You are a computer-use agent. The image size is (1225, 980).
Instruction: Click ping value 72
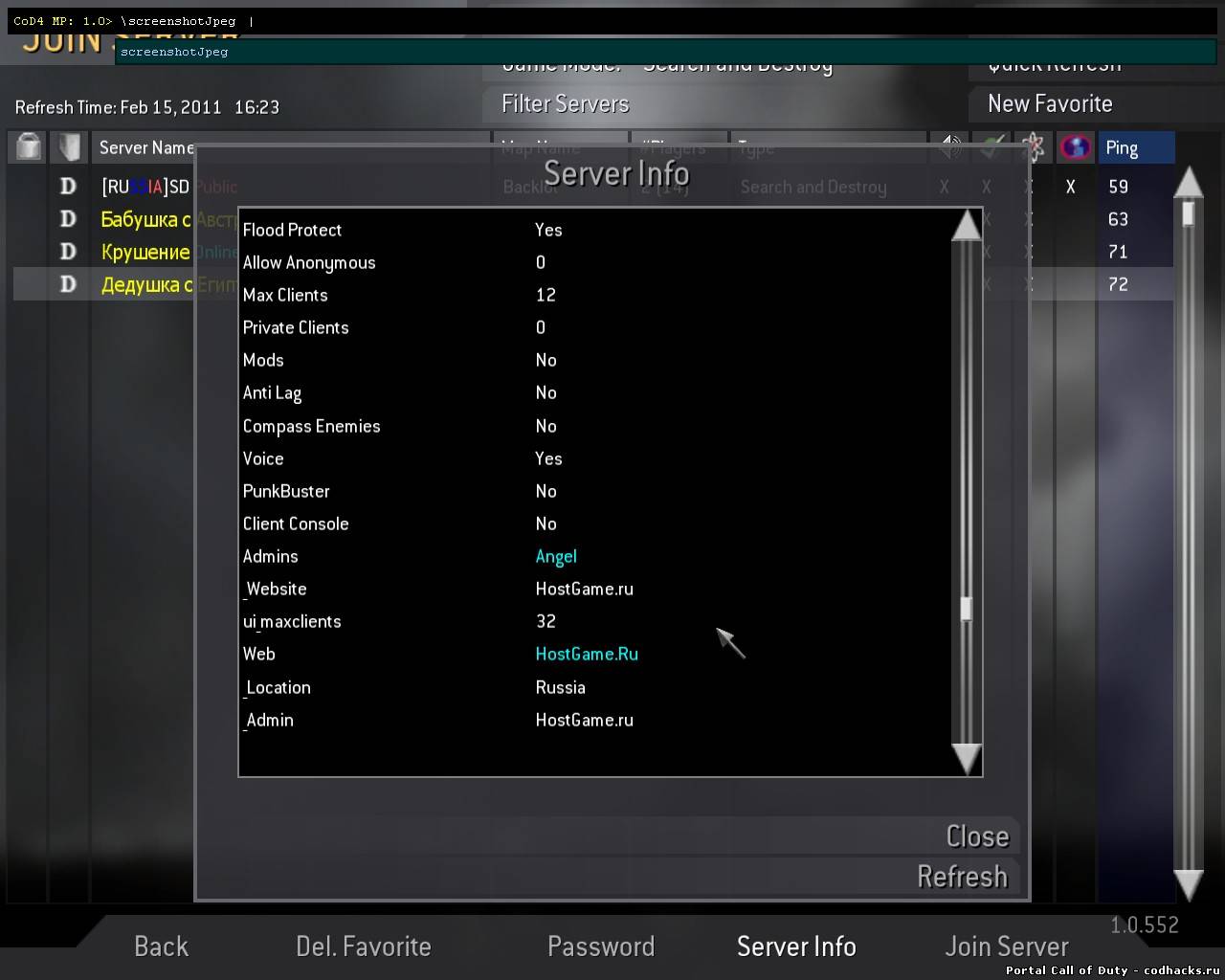tap(1118, 284)
